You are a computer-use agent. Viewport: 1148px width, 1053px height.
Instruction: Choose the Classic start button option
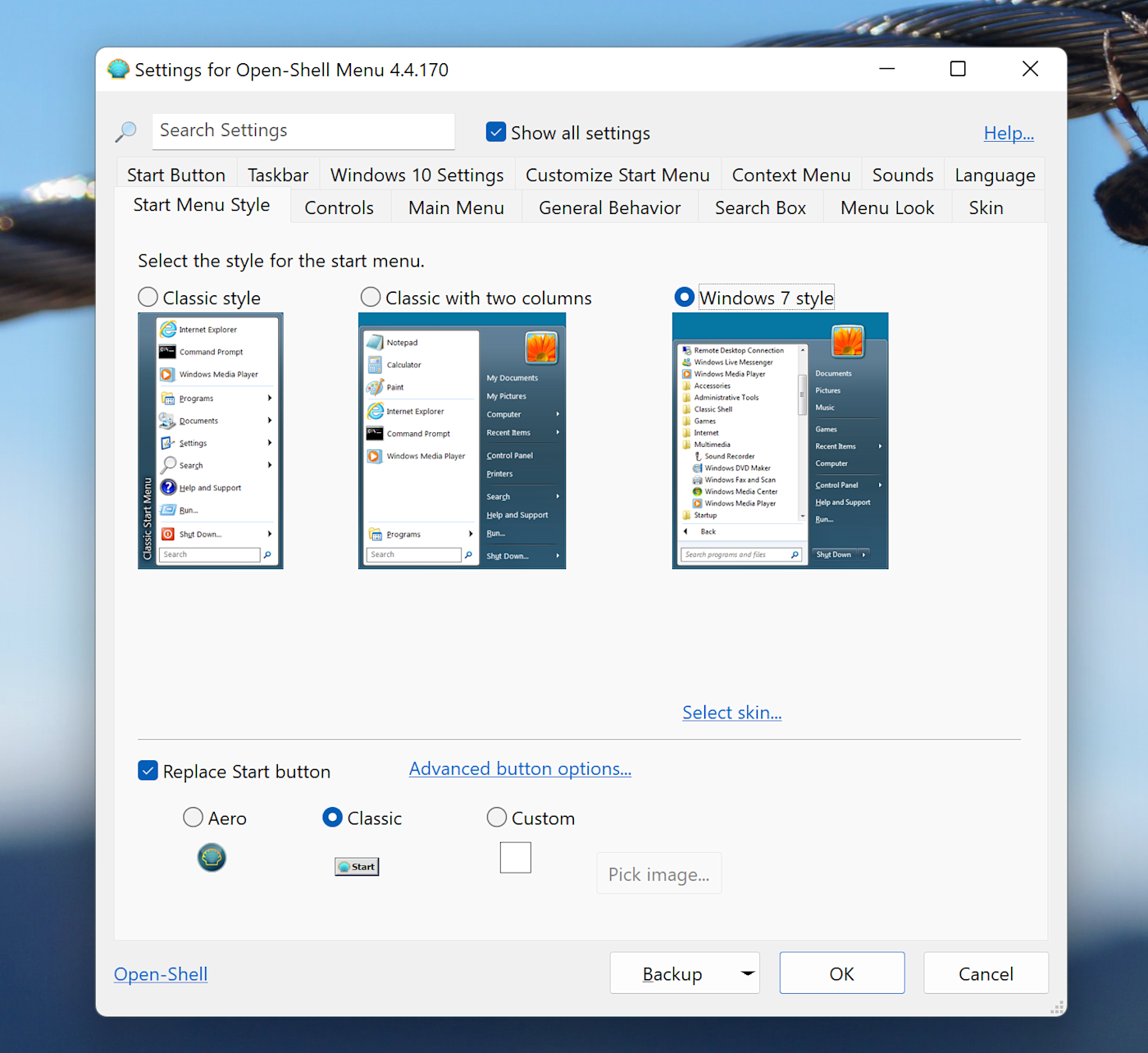(332, 818)
